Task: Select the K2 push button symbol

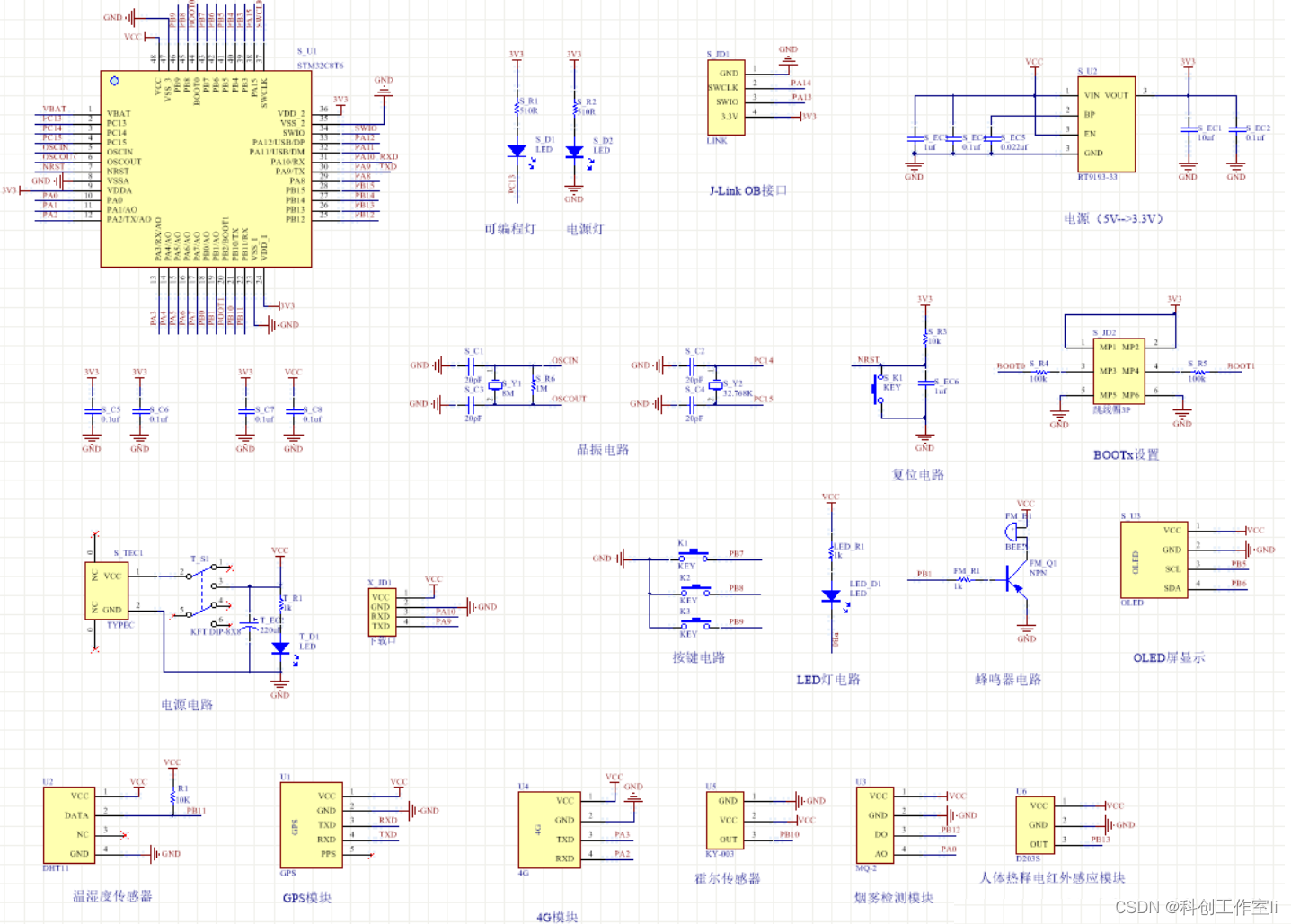Action: (x=694, y=589)
